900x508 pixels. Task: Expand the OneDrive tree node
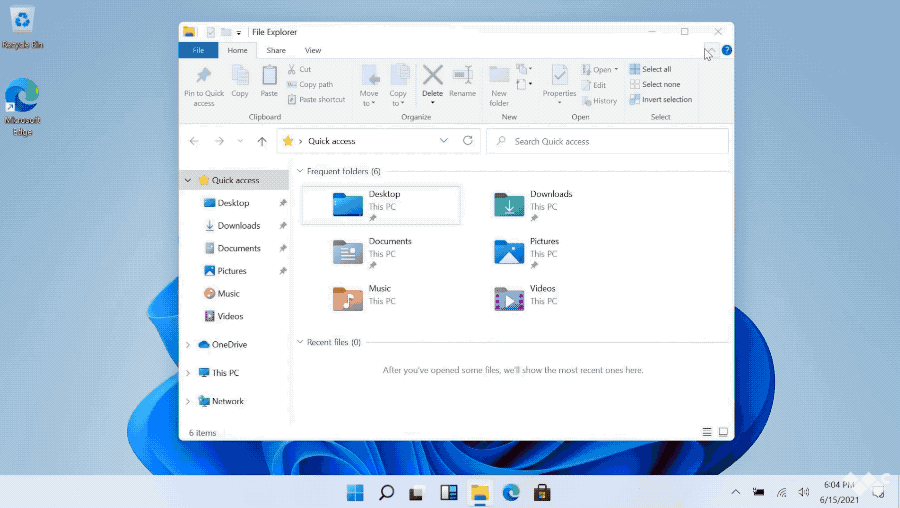(188, 345)
